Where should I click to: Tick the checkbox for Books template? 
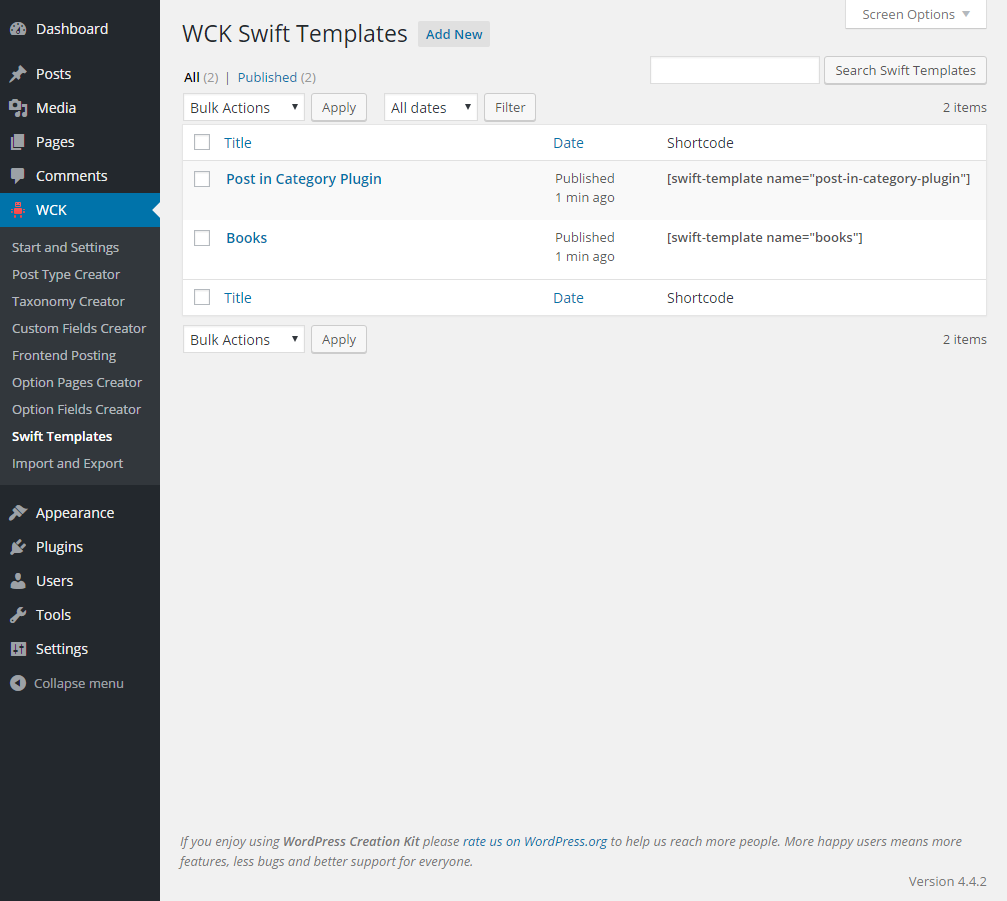pos(202,238)
